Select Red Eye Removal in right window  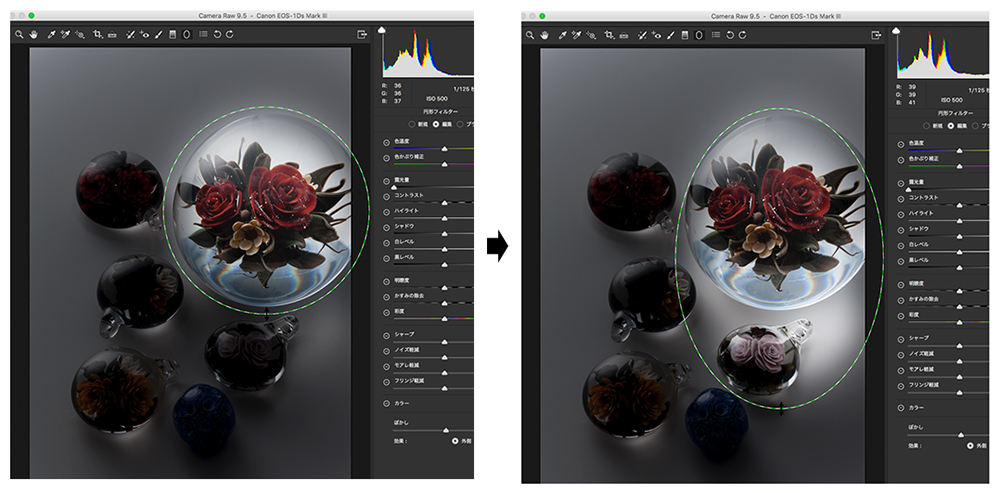656,35
